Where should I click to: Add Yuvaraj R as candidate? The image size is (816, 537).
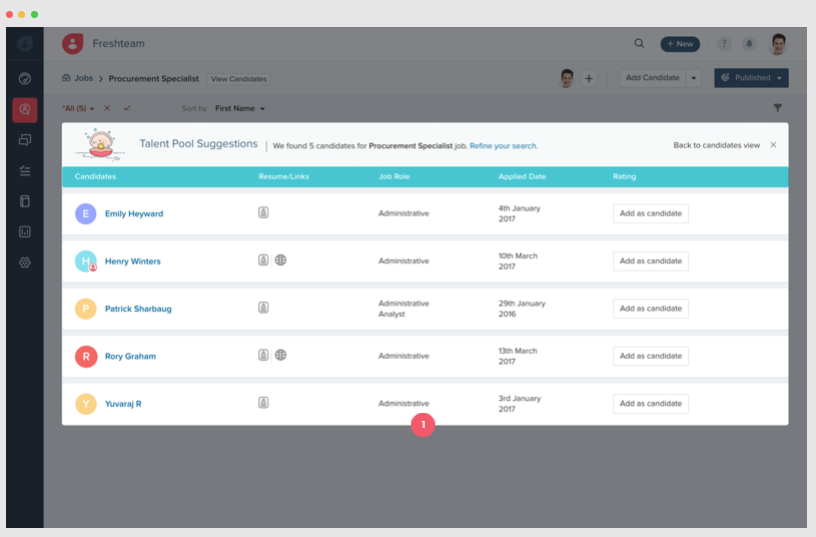point(651,404)
